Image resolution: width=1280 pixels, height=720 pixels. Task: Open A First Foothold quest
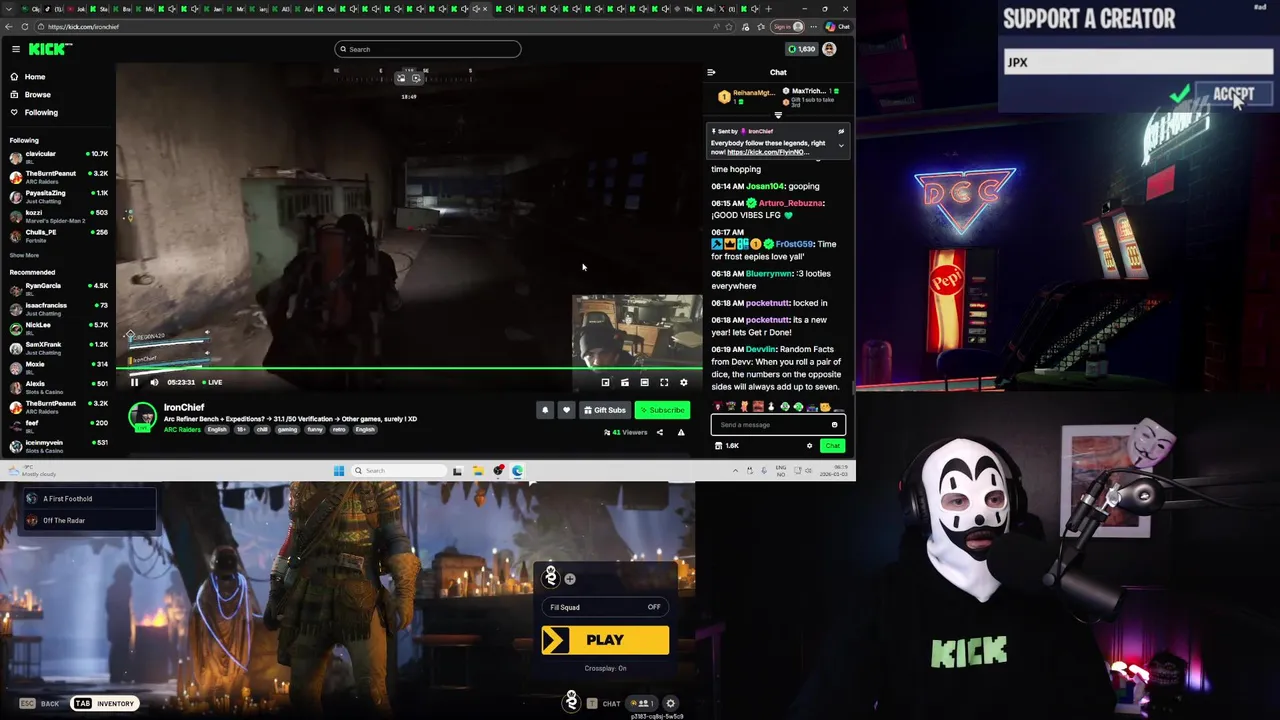(x=90, y=499)
